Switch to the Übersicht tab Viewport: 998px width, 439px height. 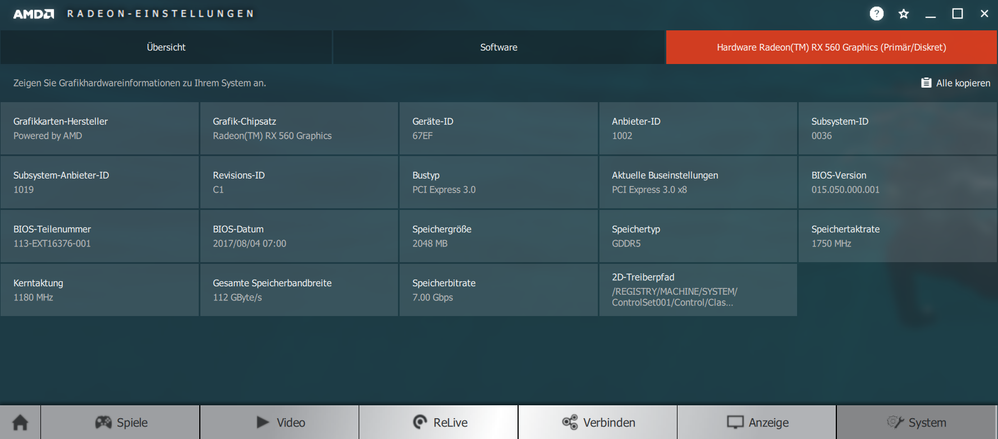pyautogui.click(x=166, y=47)
